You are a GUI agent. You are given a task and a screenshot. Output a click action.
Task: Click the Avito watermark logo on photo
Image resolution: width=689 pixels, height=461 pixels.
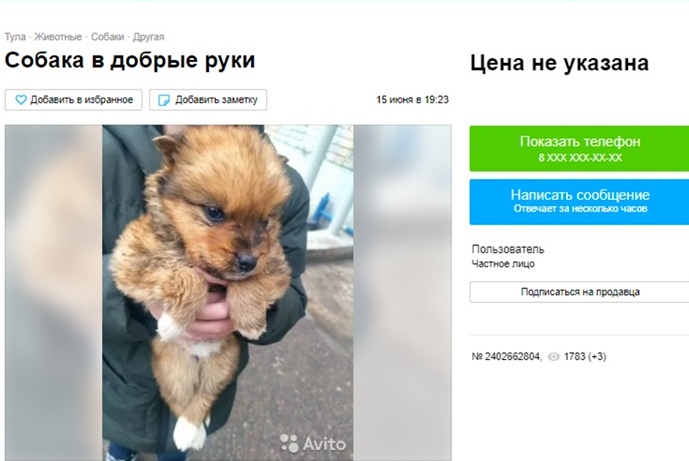313,443
